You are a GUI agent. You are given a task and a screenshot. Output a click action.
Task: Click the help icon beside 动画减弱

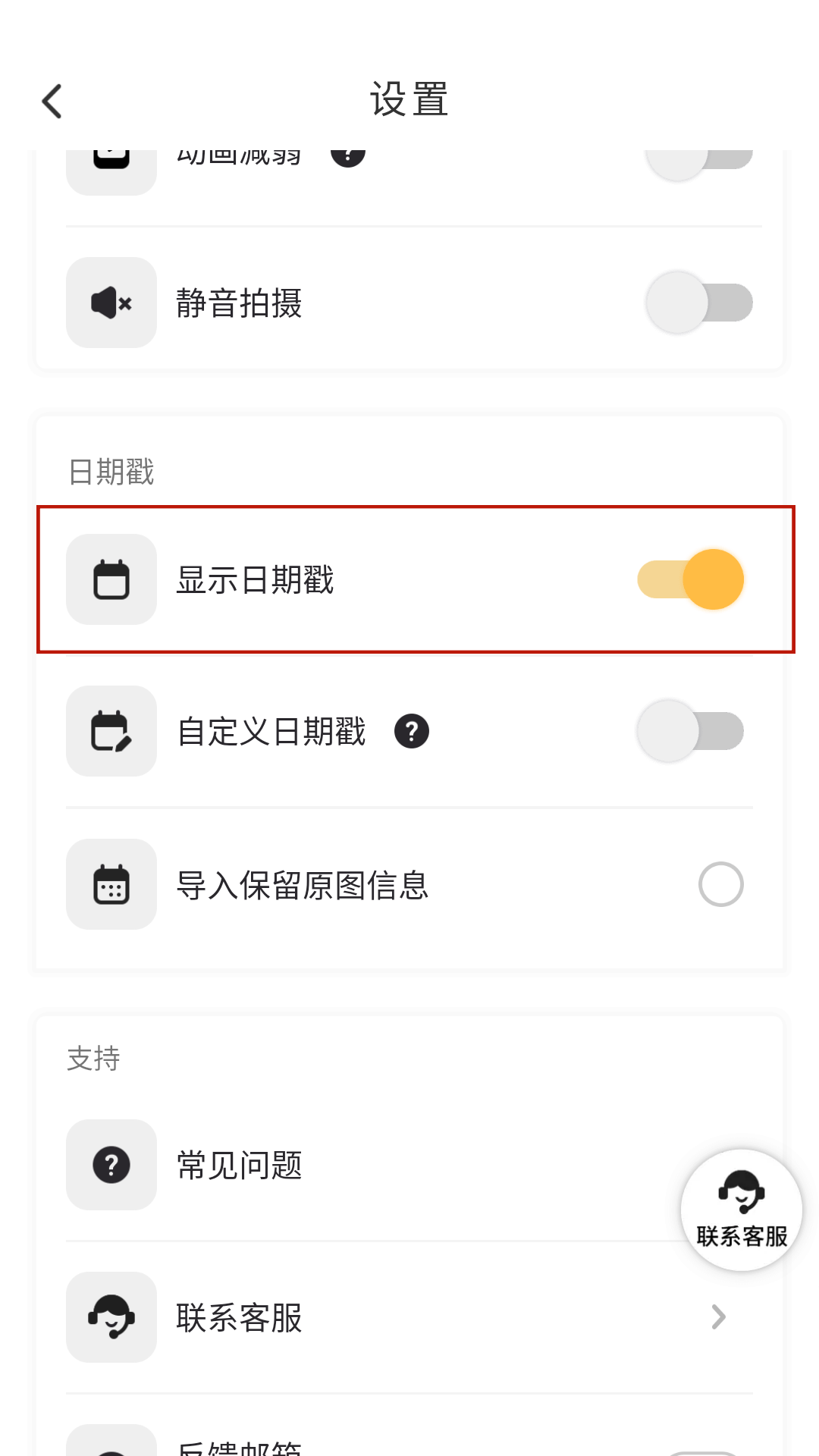[x=348, y=154]
